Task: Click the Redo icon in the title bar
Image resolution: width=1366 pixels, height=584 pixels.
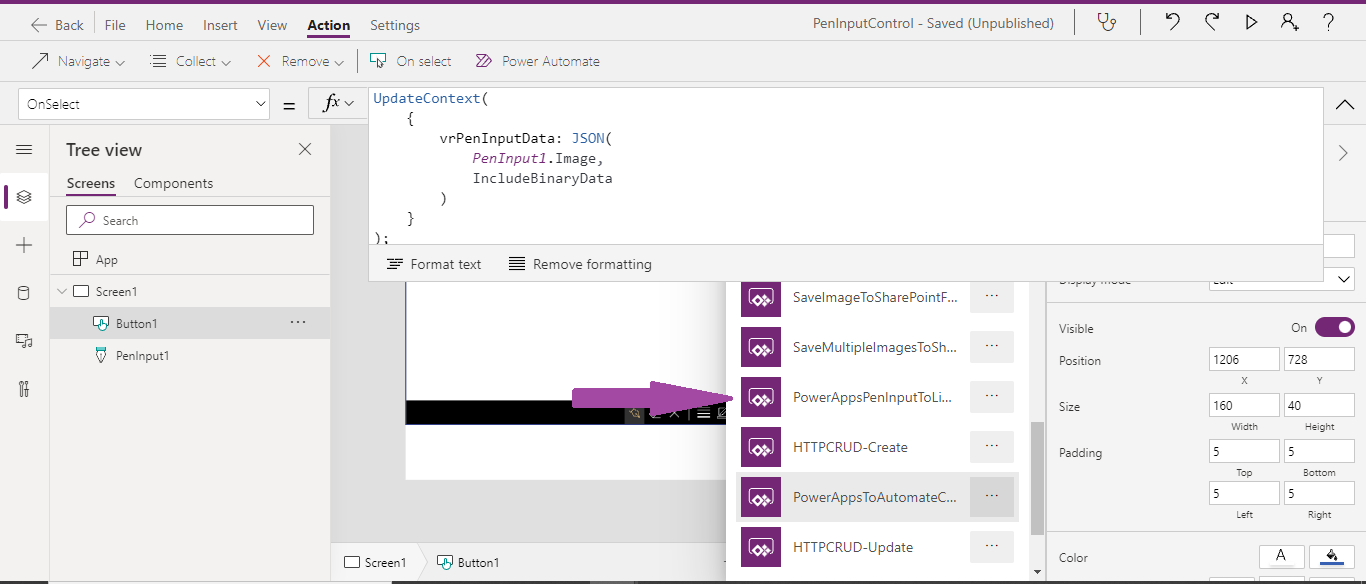Action: tap(1211, 22)
